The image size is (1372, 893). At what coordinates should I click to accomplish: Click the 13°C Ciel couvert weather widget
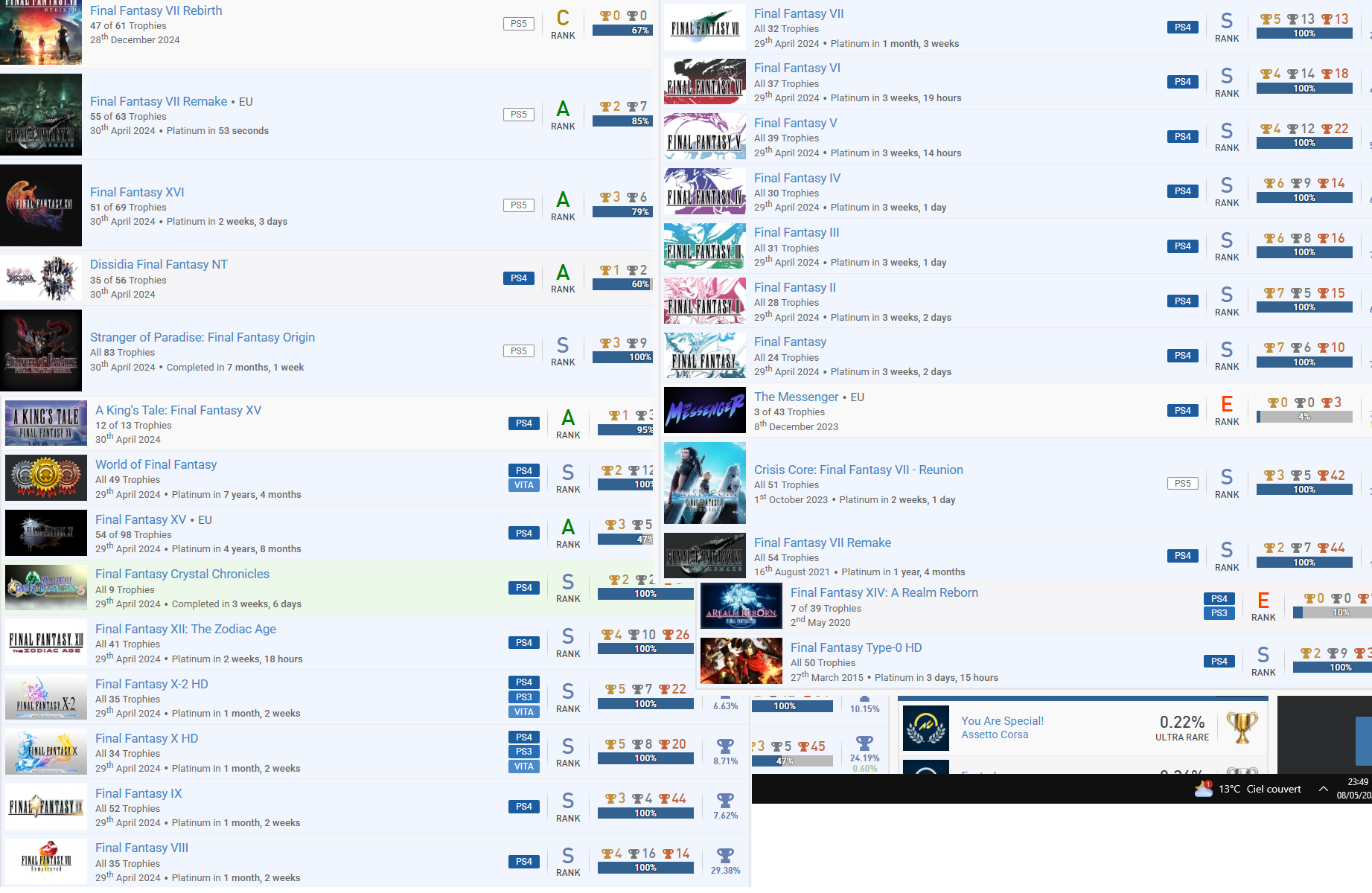[x=1248, y=789]
